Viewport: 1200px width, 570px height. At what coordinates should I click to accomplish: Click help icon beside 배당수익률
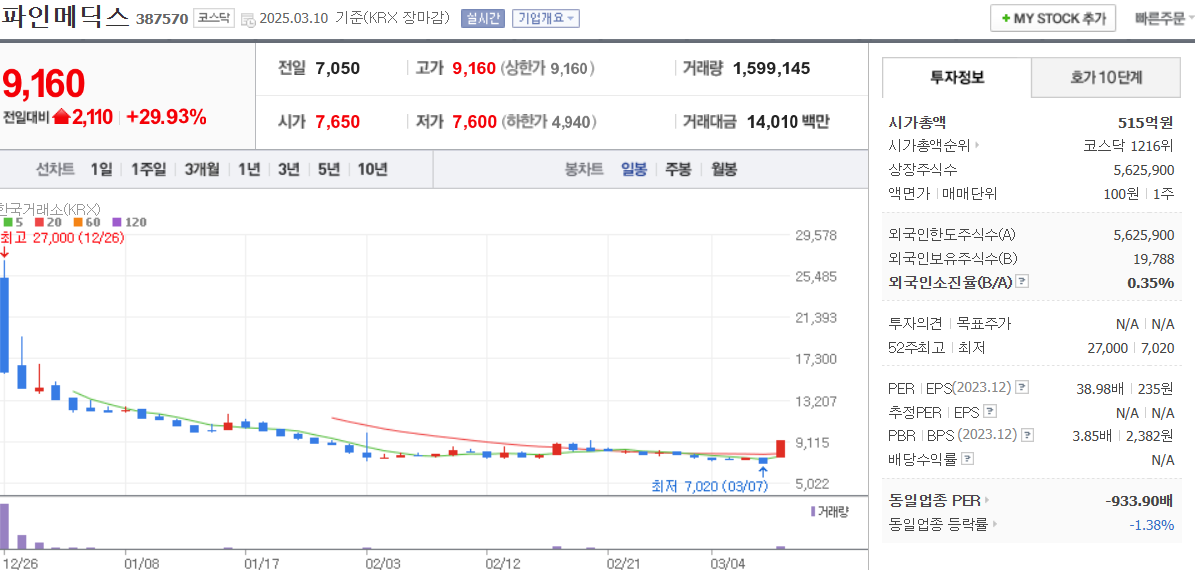tap(968, 459)
